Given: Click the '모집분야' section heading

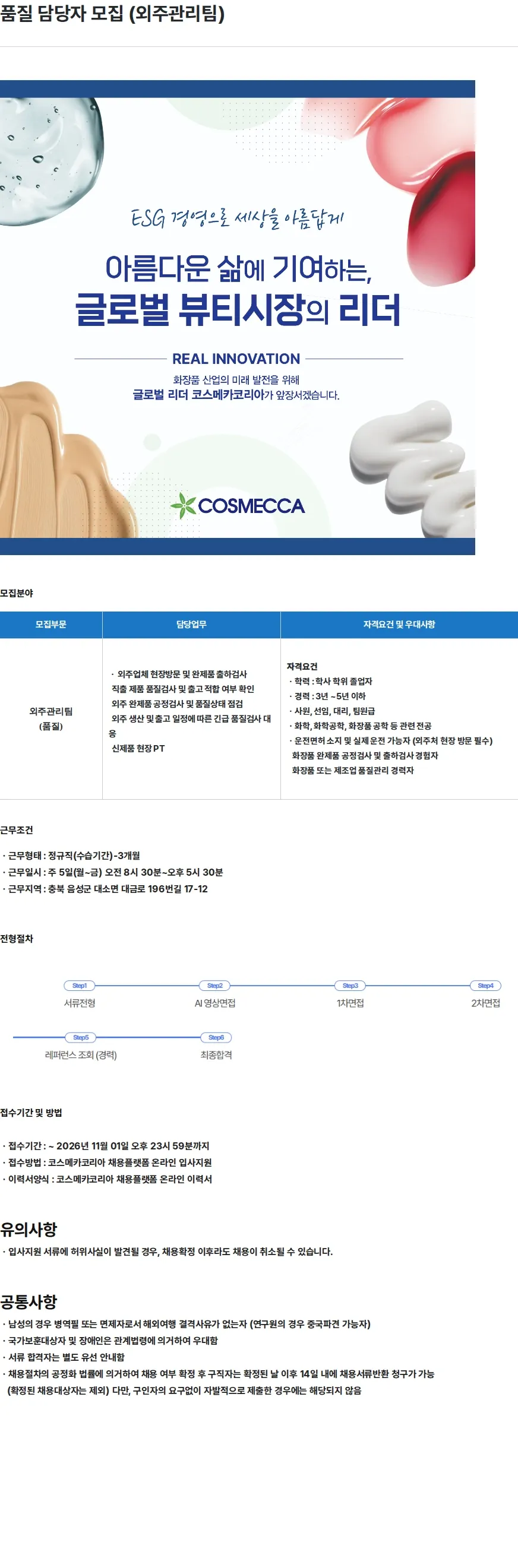Looking at the screenshot, I should [17, 593].
